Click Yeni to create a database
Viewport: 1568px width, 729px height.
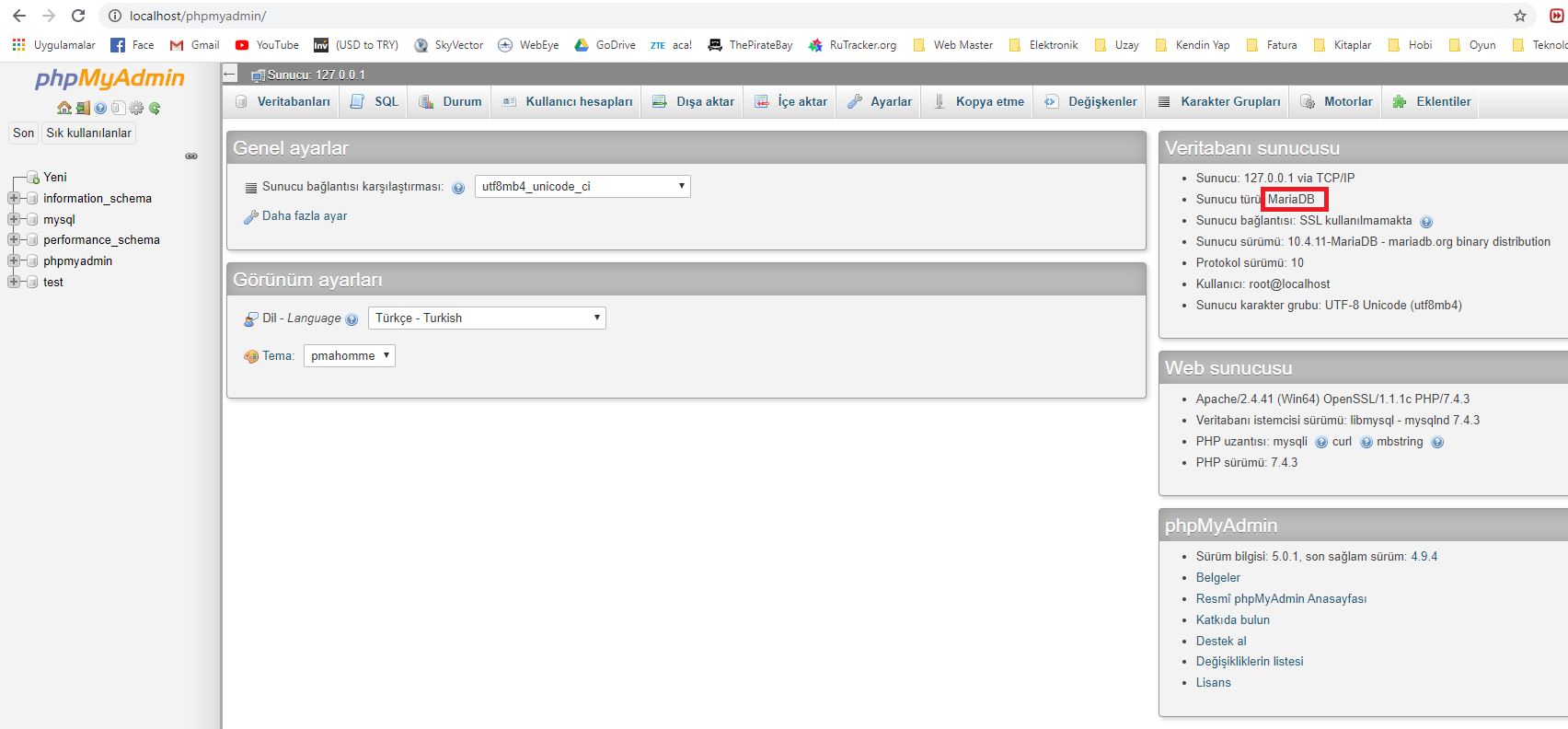(x=55, y=177)
